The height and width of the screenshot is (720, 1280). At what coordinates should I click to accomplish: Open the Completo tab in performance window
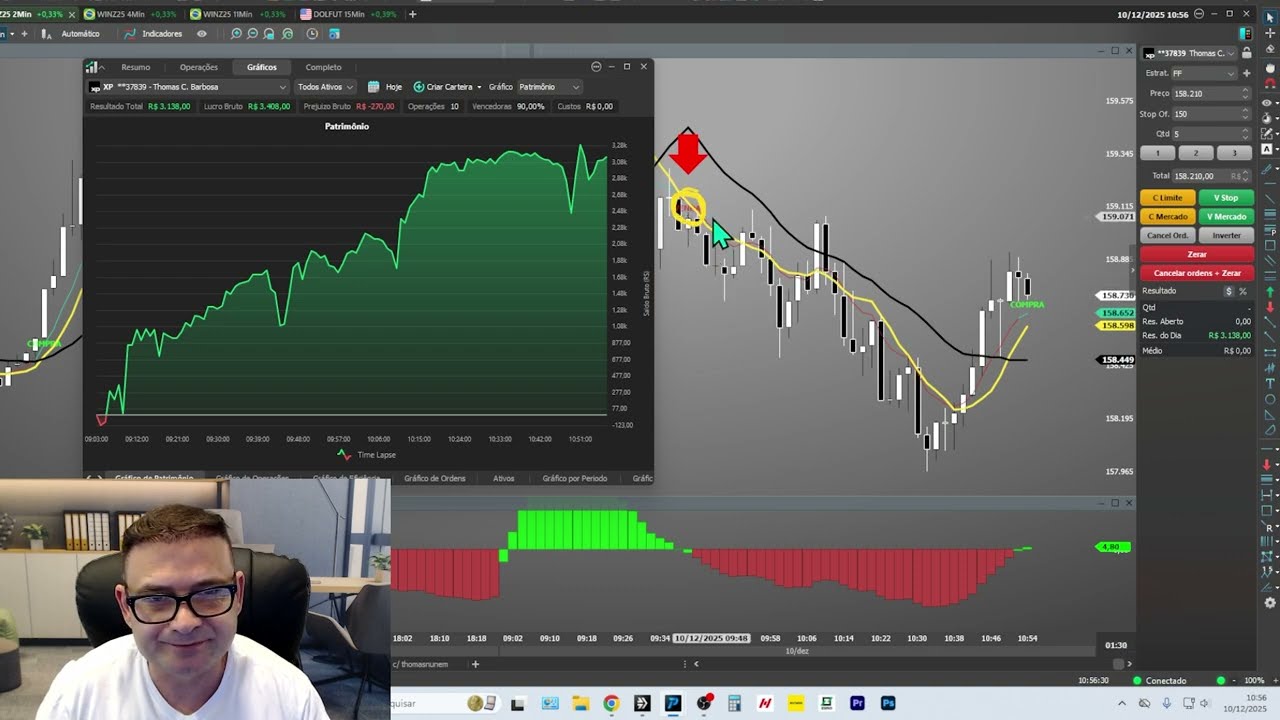[323, 67]
